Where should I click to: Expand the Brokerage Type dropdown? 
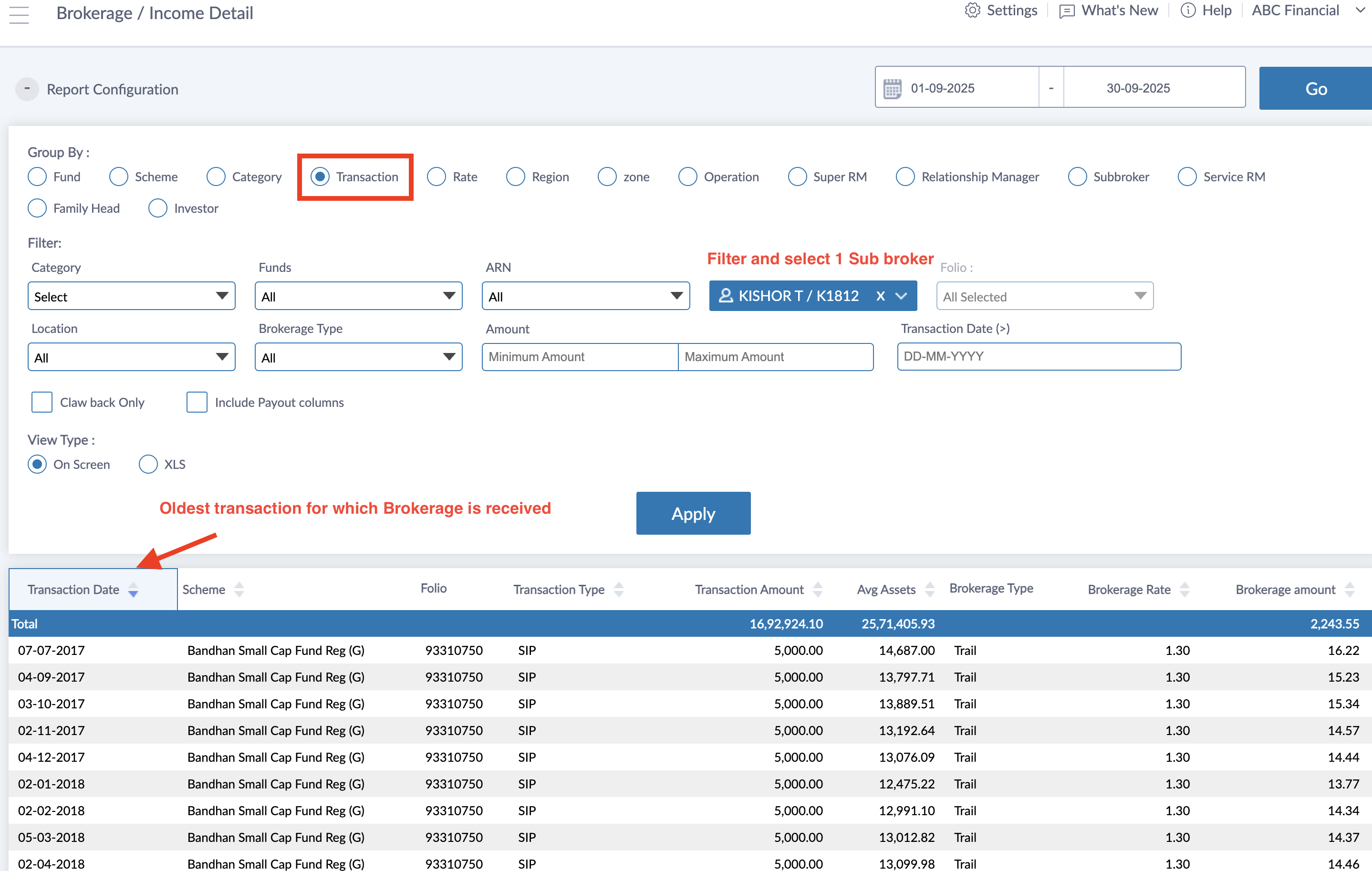coord(358,357)
